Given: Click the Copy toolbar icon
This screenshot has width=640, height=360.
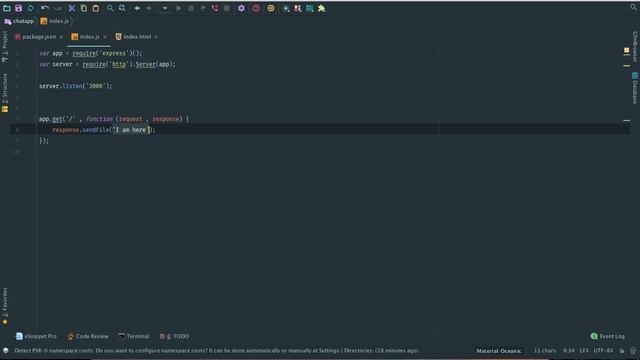Looking at the screenshot, I should coord(84,8).
